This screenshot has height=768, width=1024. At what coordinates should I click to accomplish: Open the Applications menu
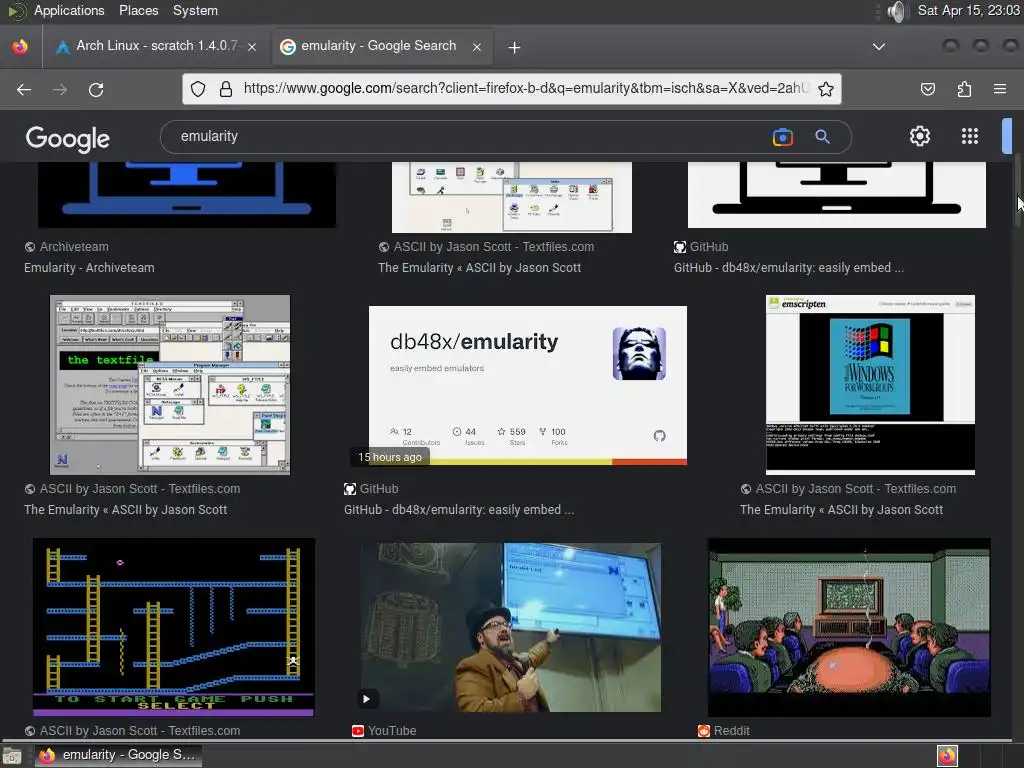tap(69, 10)
